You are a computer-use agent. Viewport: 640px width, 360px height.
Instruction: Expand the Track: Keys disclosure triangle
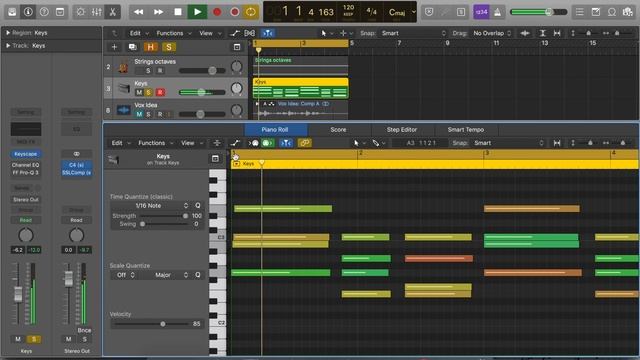click(x=7, y=46)
